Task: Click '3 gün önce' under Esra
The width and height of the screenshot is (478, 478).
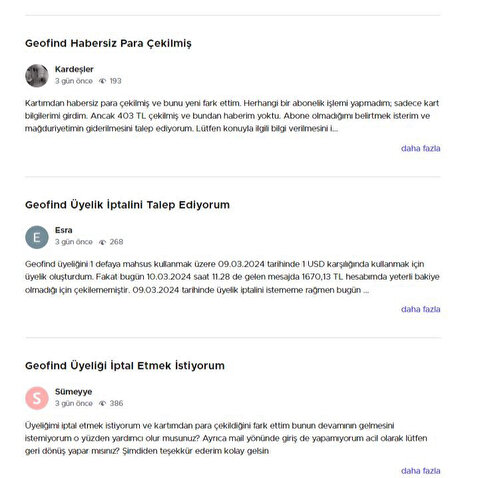Action: point(74,242)
